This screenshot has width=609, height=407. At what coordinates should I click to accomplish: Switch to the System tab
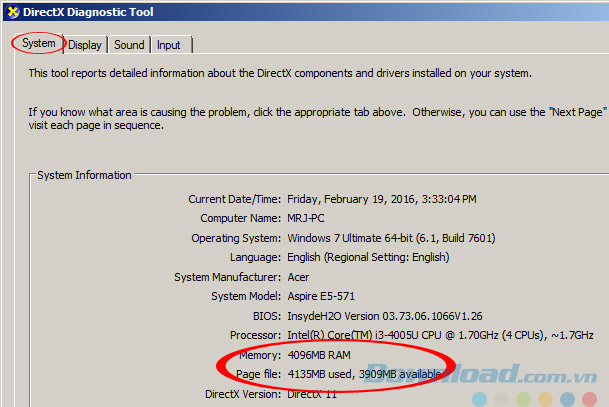pos(38,43)
